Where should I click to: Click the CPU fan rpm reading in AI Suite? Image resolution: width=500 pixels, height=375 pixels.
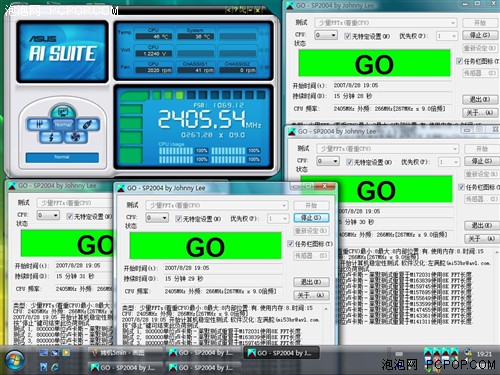[154, 70]
